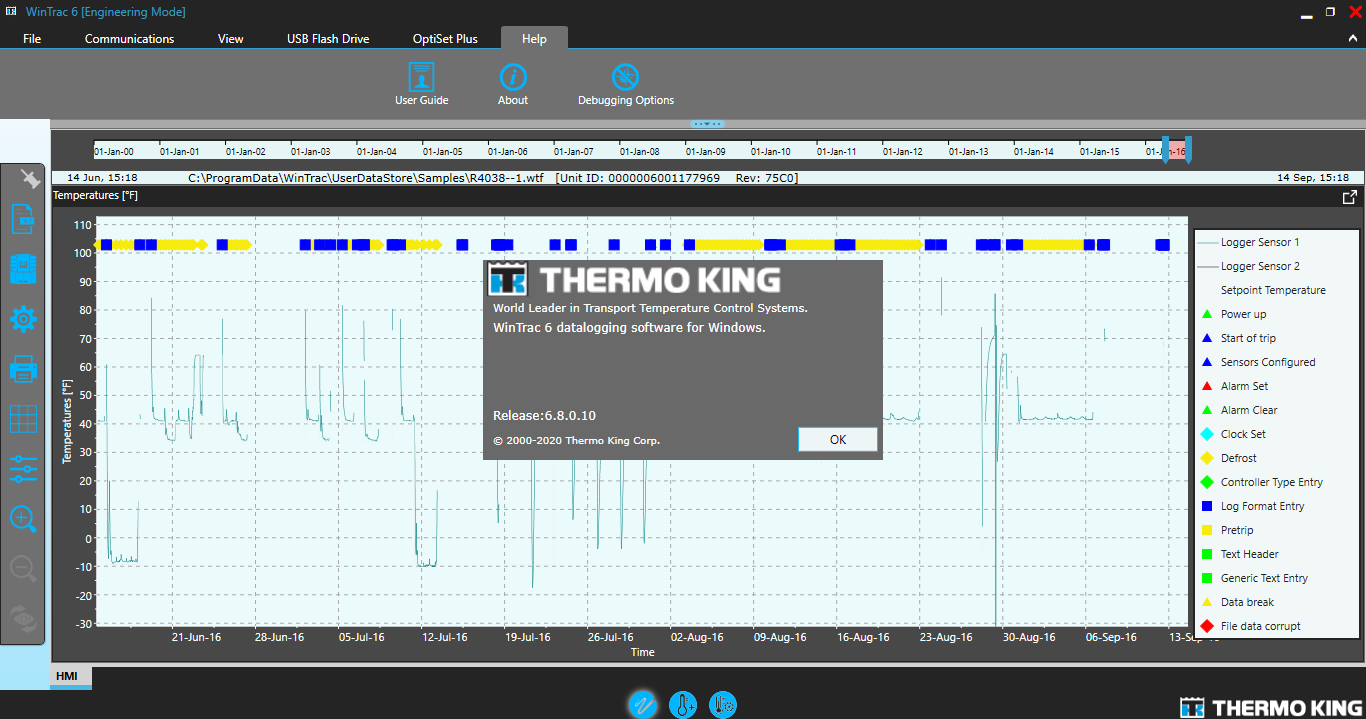
Task: Open the User Guide
Action: (421, 85)
